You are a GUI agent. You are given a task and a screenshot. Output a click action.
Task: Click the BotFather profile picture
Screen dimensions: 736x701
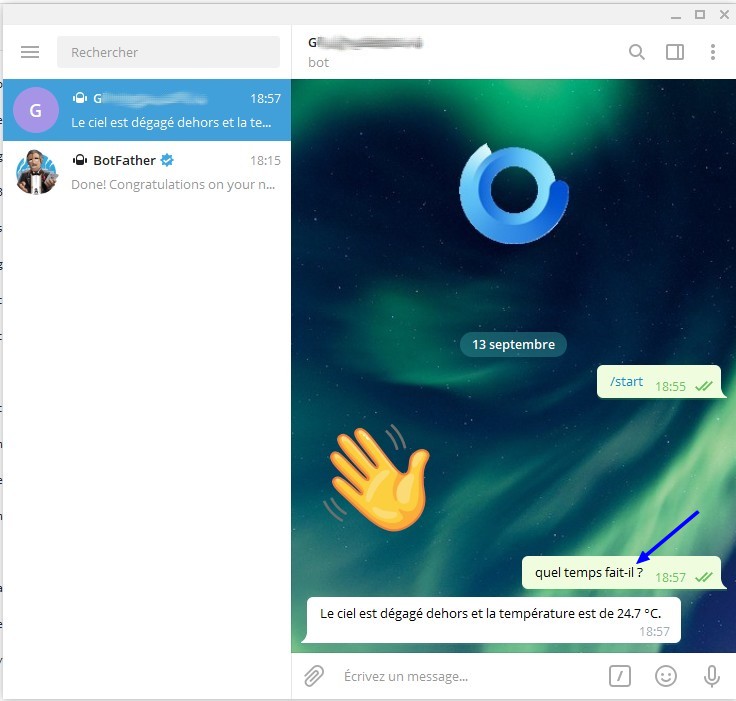point(36,172)
